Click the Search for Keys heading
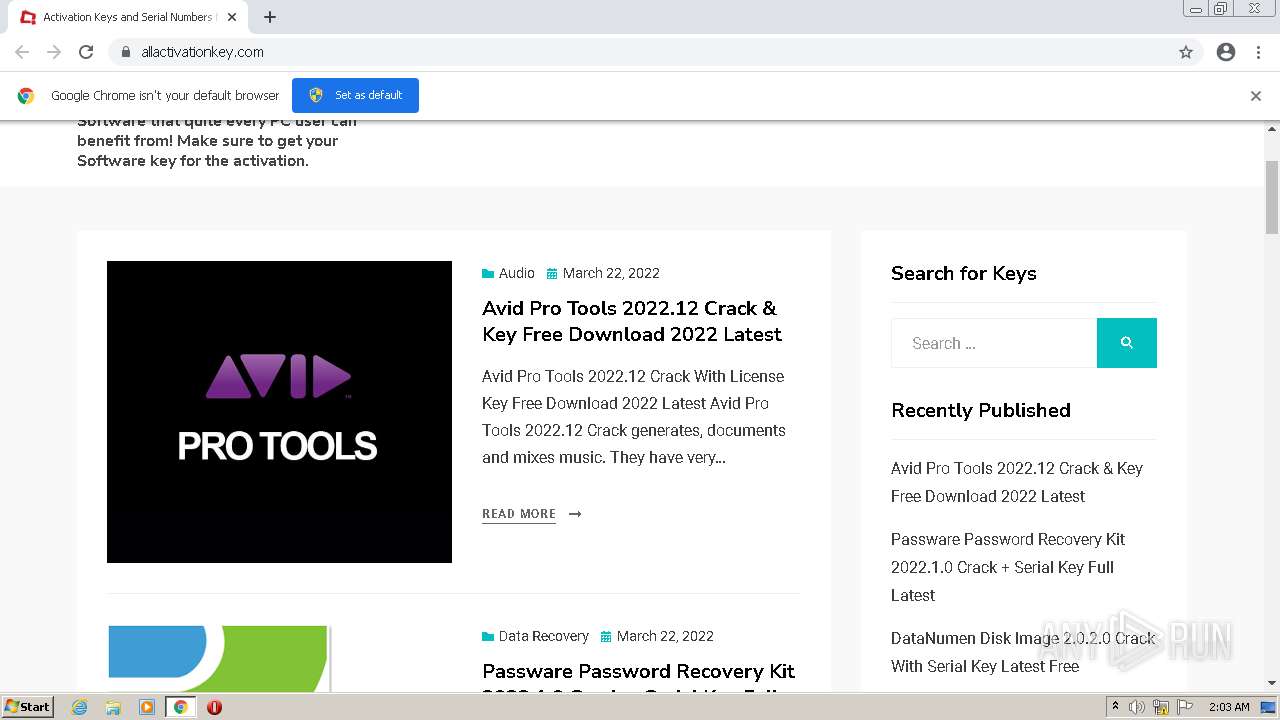 (x=964, y=273)
